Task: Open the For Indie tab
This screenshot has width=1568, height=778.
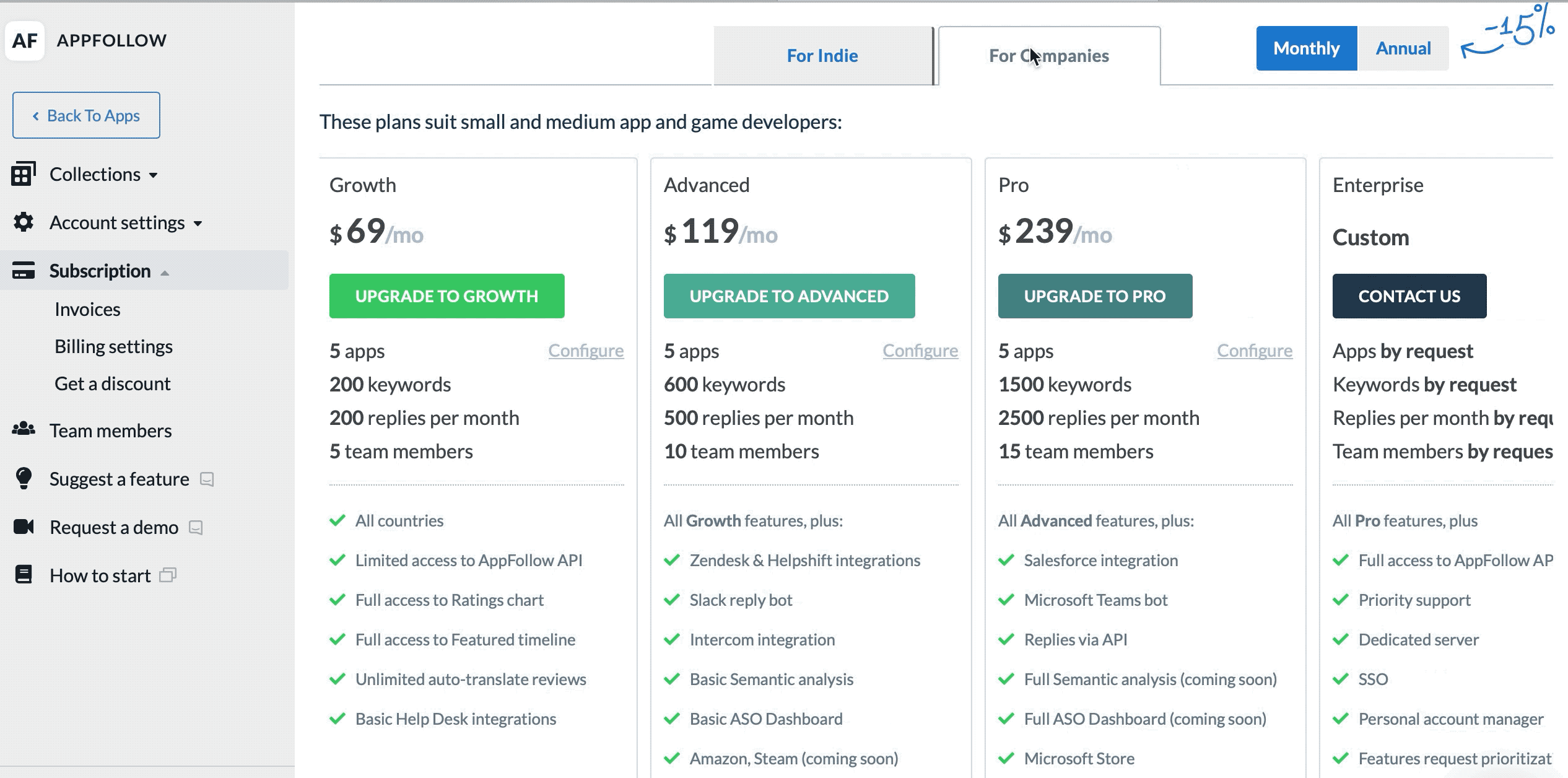Action: tap(822, 56)
